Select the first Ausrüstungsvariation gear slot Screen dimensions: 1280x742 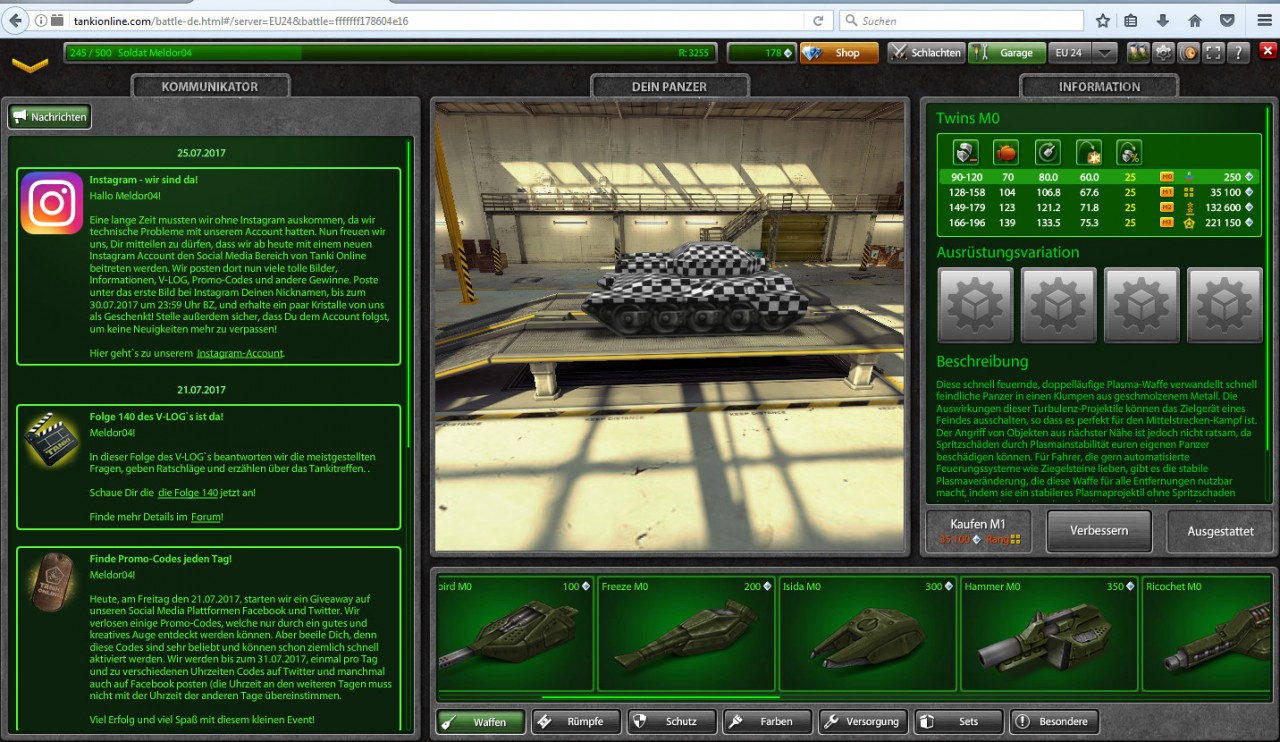[976, 305]
